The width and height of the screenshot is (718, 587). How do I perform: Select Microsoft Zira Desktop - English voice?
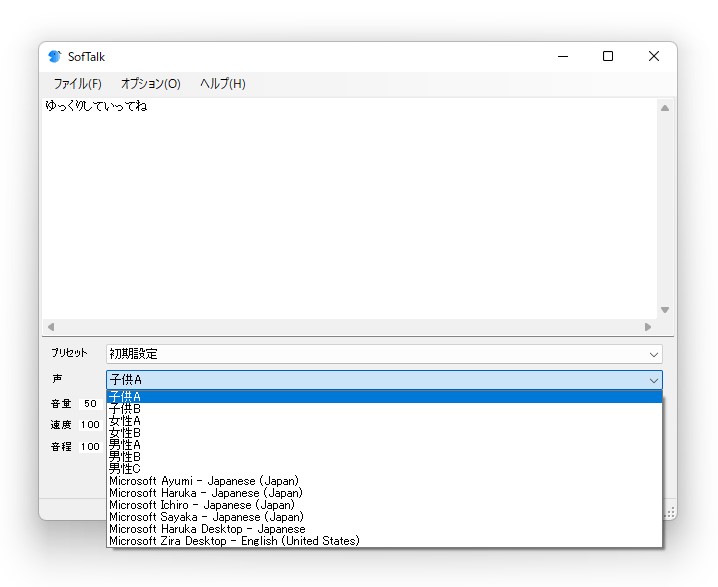(x=384, y=541)
